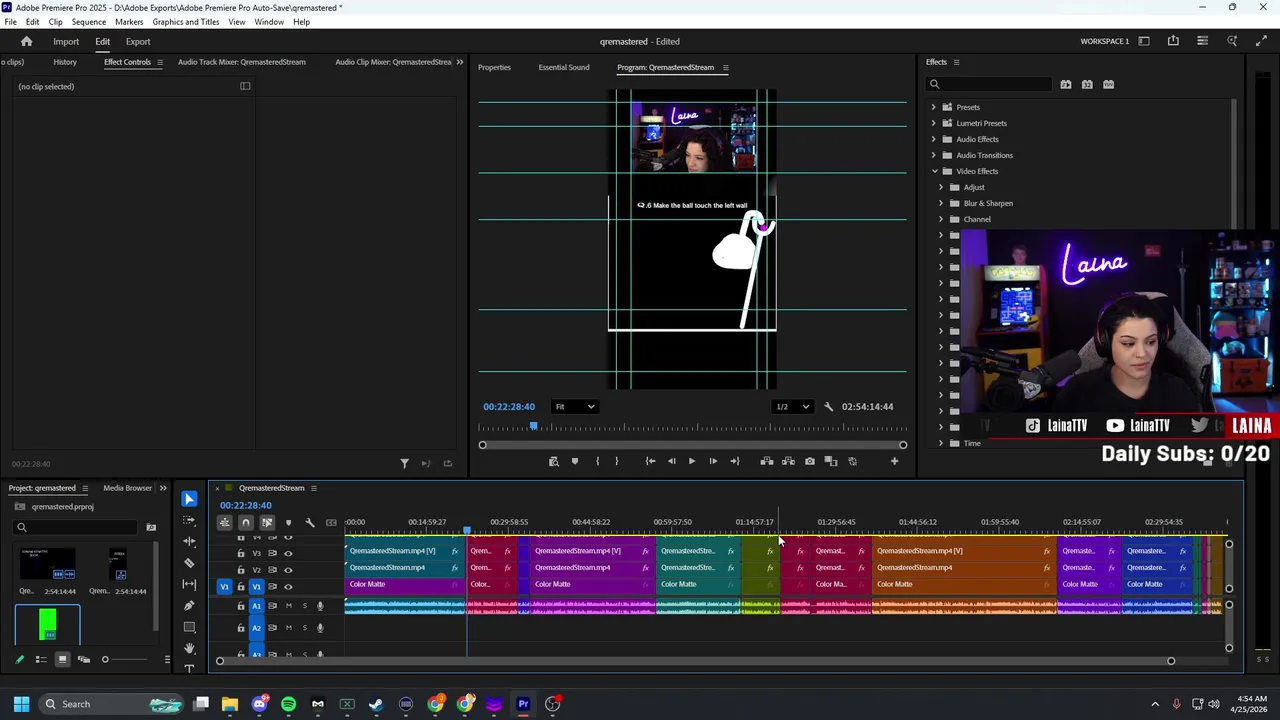Image resolution: width=1280 pixels, height=720 pixels.
Task: Expand the Lumetri Presets folder
Action: pos(934,123)
